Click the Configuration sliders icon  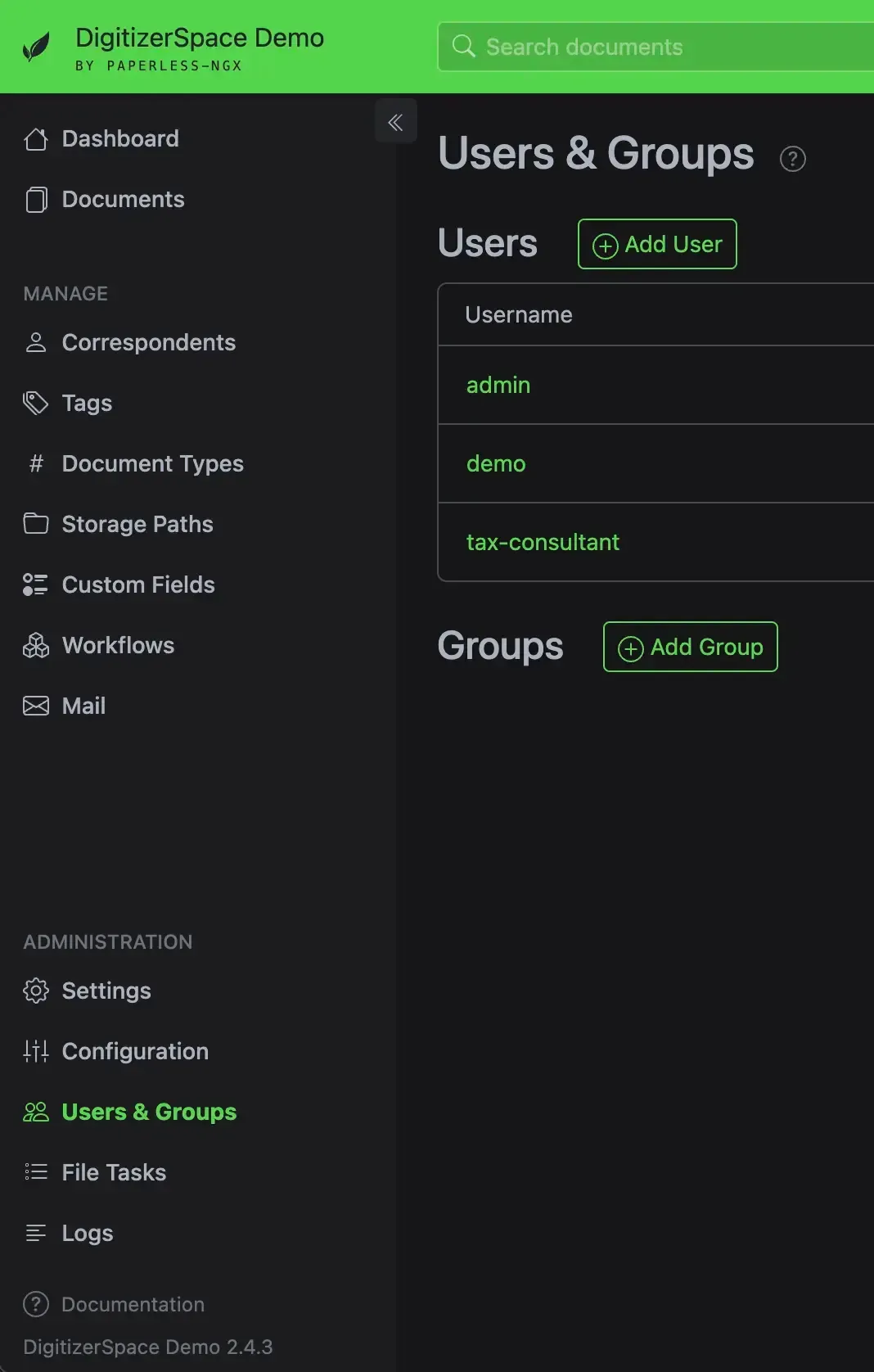[36, 1051]
